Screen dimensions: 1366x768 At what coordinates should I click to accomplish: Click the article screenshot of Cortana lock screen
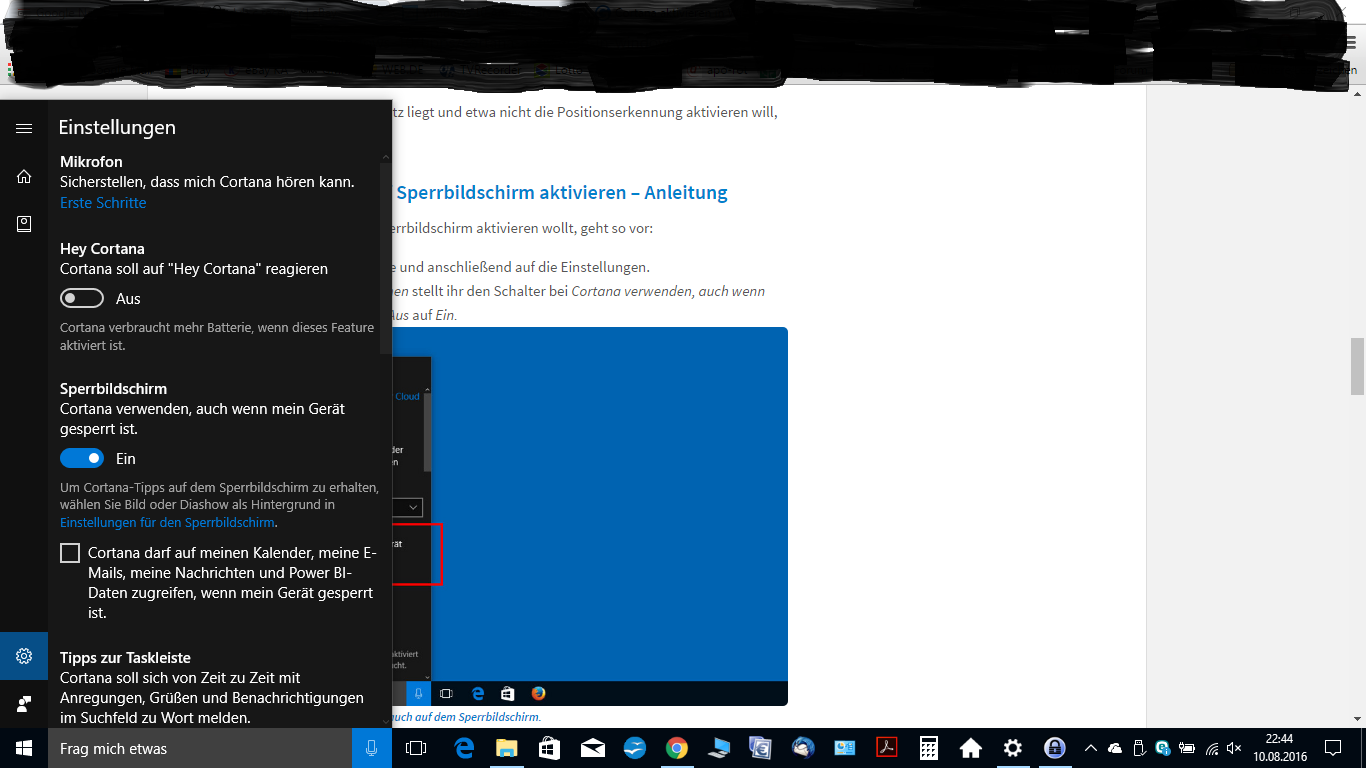pos(588,516)
